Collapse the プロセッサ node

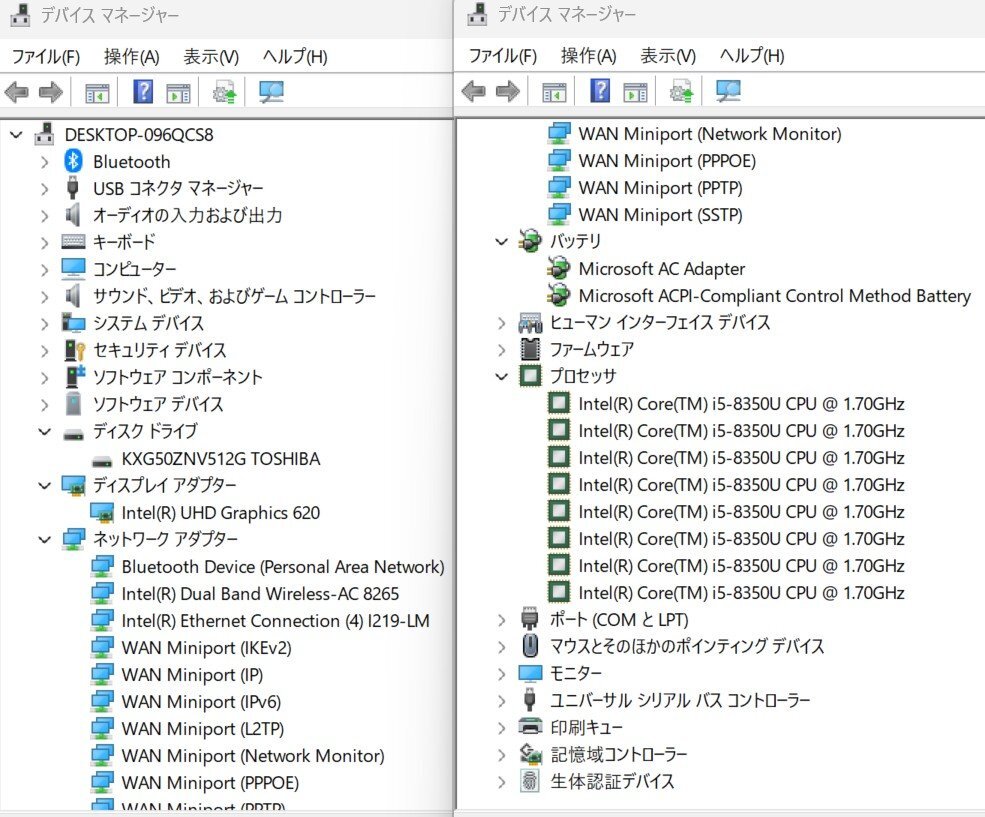[501, 376]
